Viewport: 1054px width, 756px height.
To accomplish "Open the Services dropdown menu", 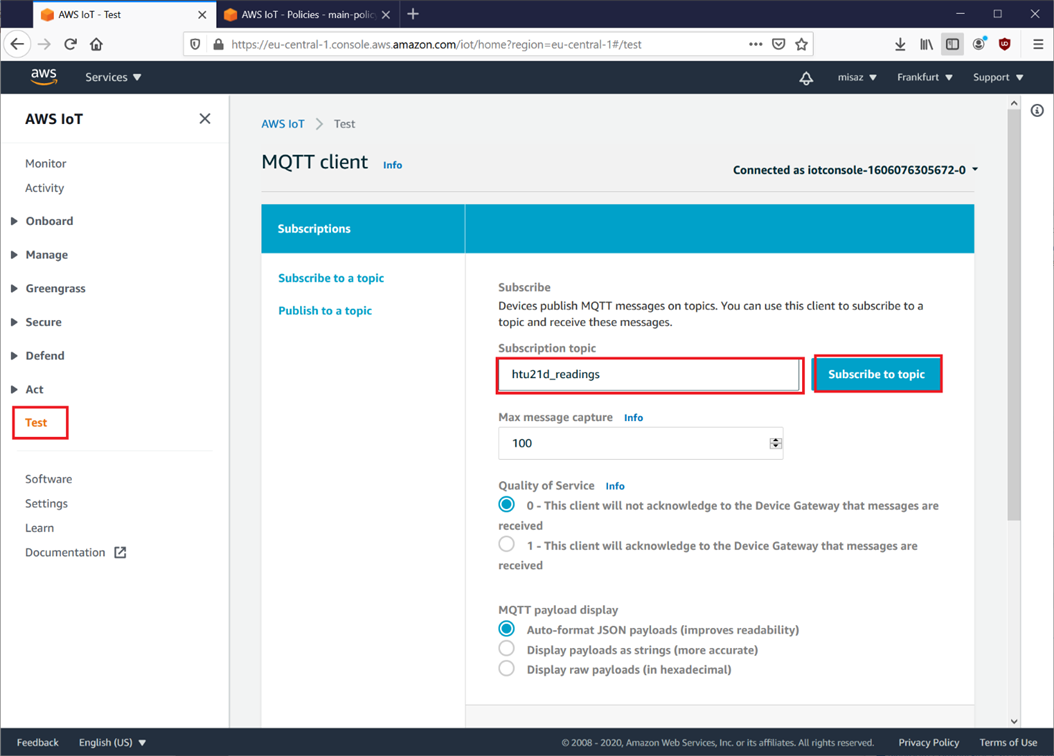I will coord(113,77).
